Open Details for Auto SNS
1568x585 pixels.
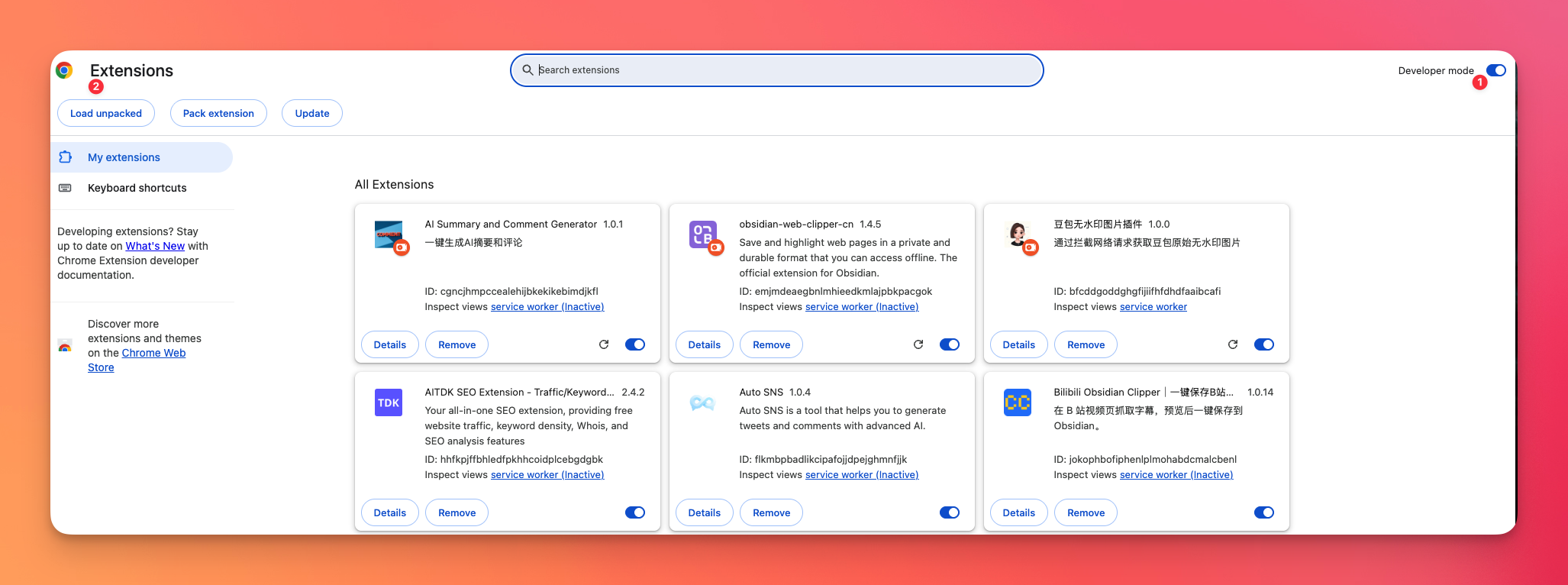click(705, 512)
